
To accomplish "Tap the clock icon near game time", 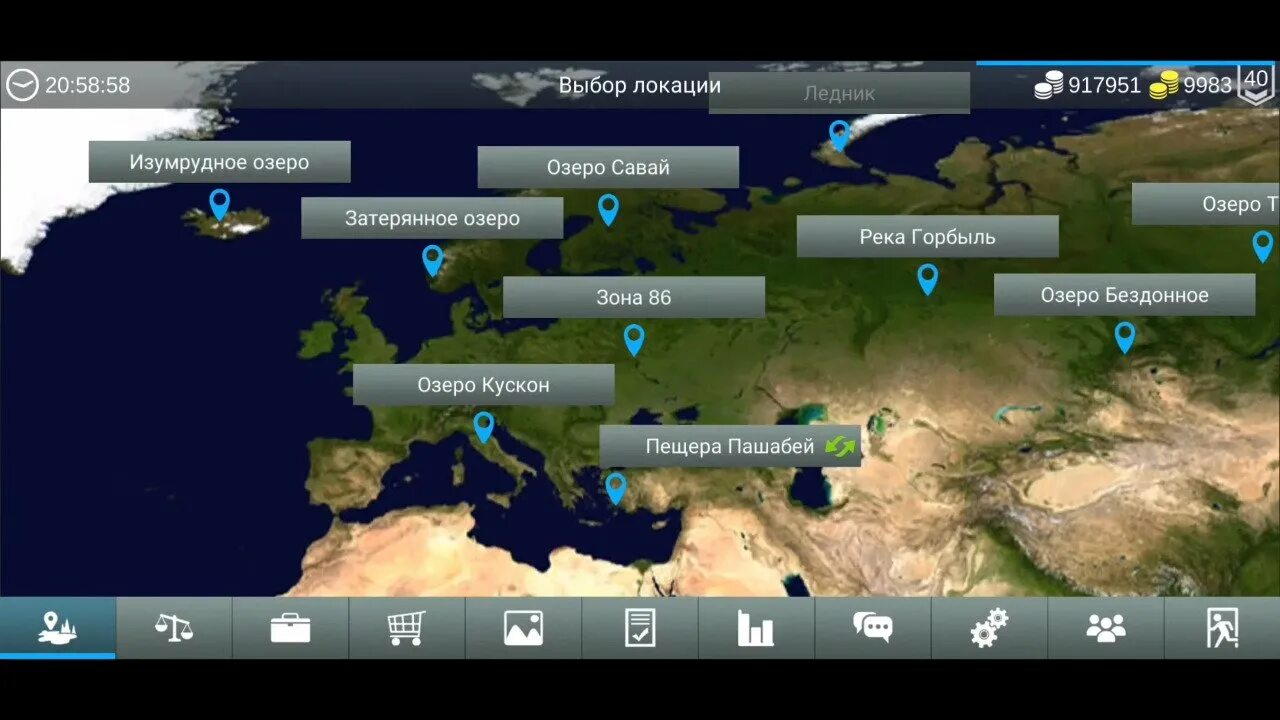I will 22,85.
